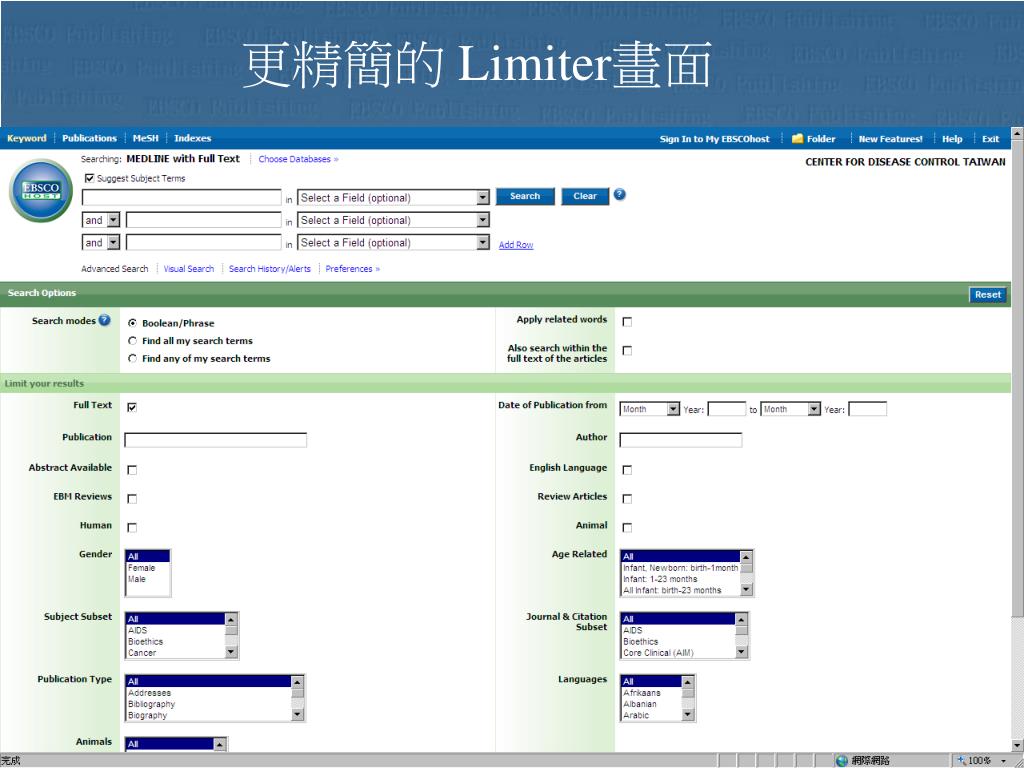
Task: Open the end Month dropdown
Action: click(790, 409)
